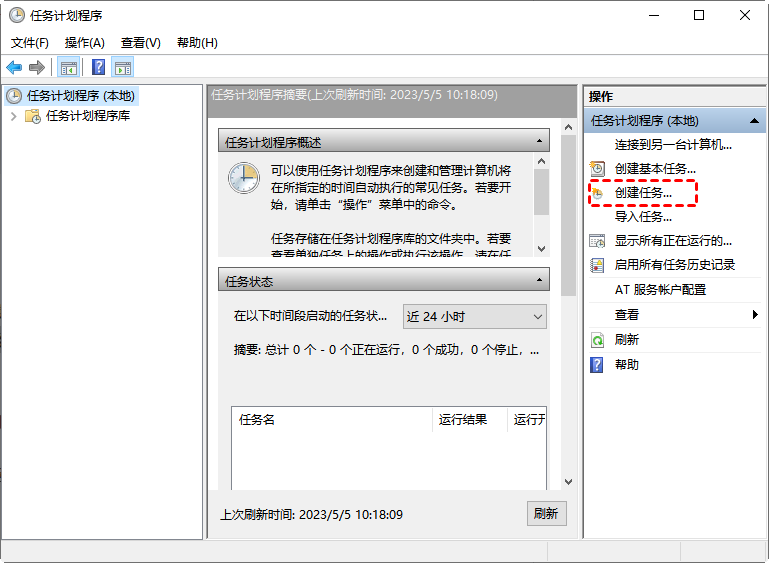Click the 操作 pane header text
The image size is (769, 563).
[601, 97]
